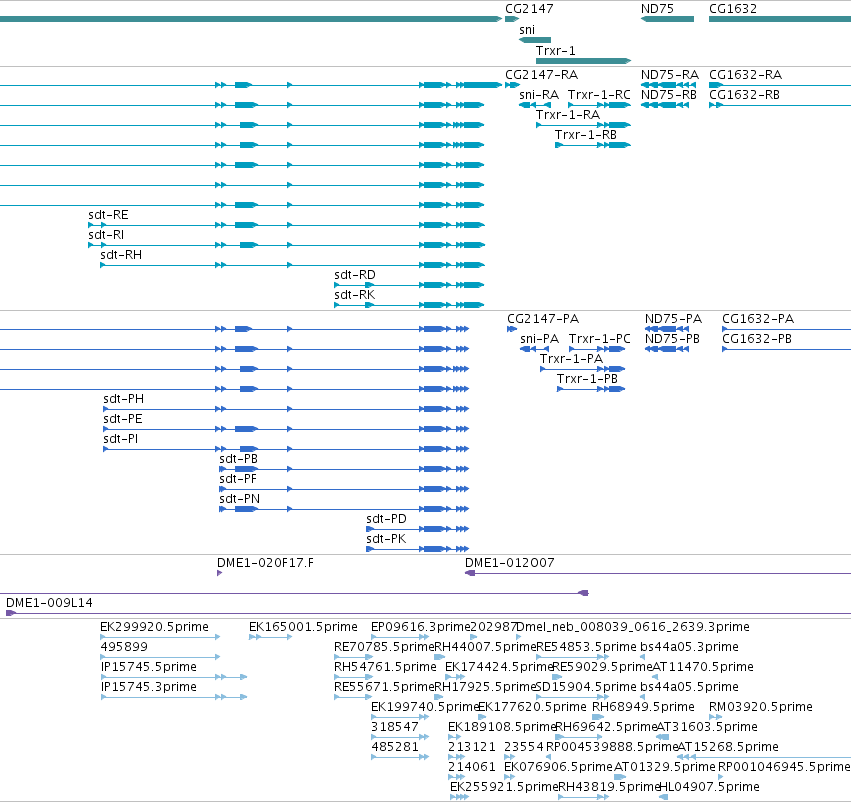Open the Trxr-1-PA protein label

(x=571, y=359)
